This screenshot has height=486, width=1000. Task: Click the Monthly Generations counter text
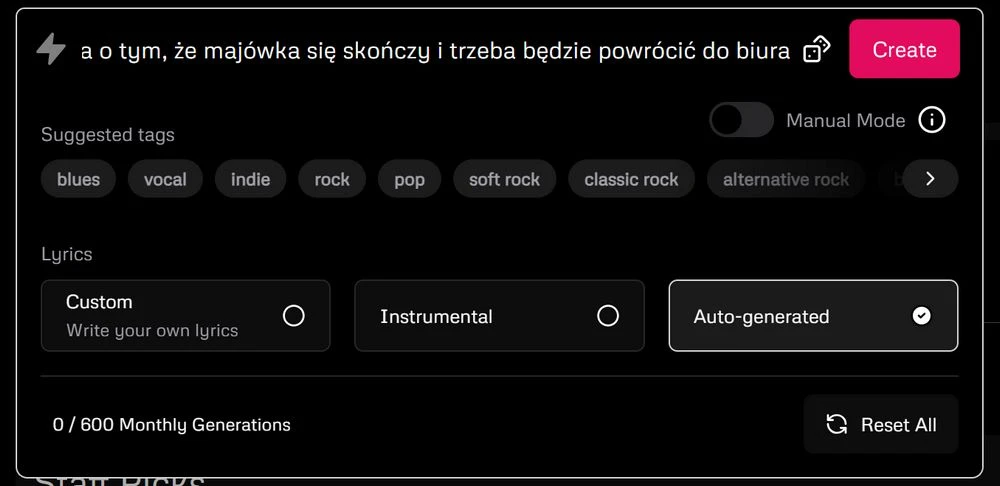click(172, 424)
